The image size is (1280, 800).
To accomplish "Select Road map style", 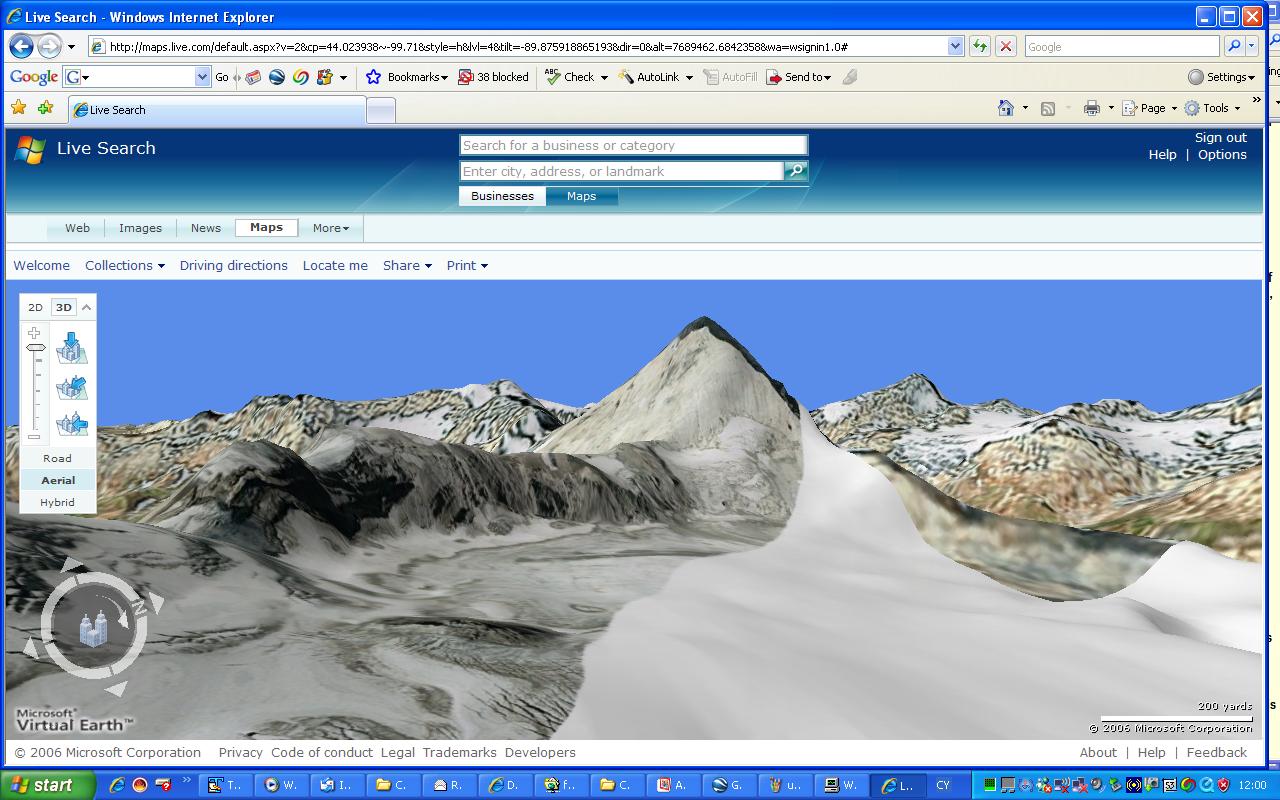I will point(57,458).
